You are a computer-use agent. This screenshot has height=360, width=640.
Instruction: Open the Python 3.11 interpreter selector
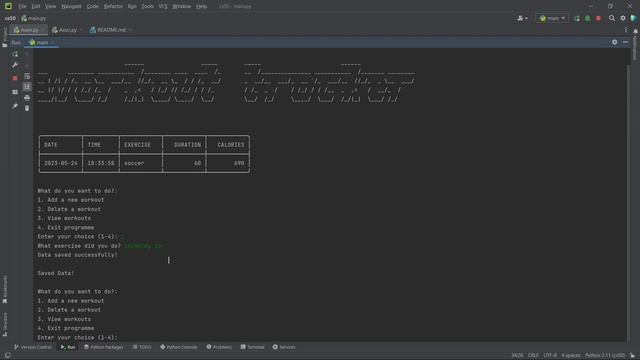tap(605, 356)
